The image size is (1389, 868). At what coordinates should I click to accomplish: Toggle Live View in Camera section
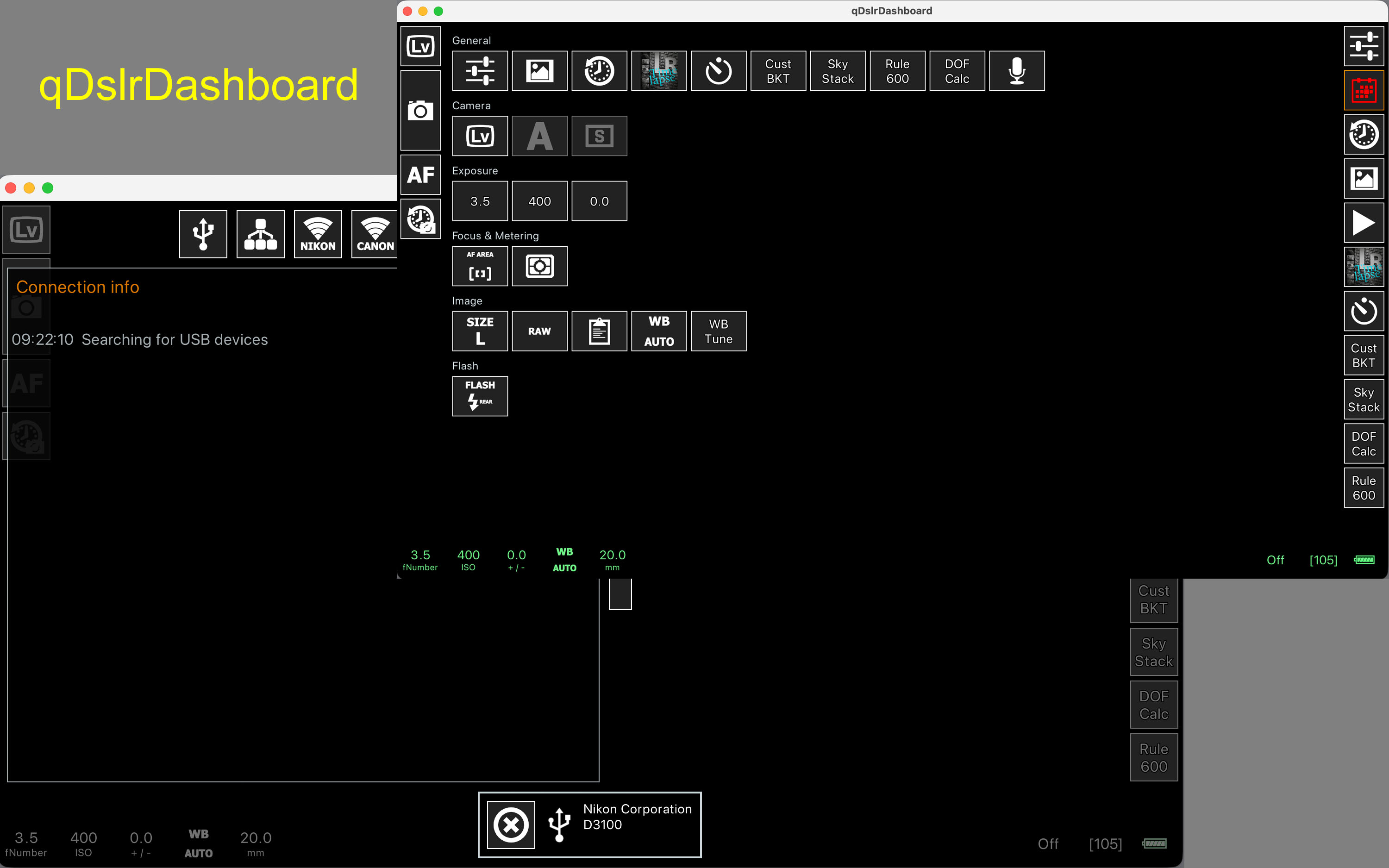[x=480, y=136]
